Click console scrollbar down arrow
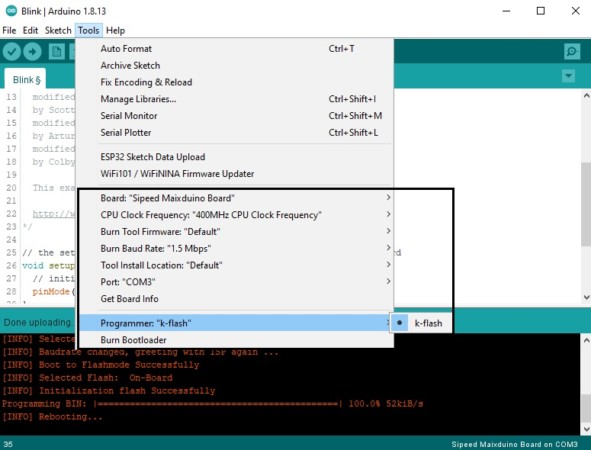The height and width of the screenshot is (450, 591). (x=586, y=429)
